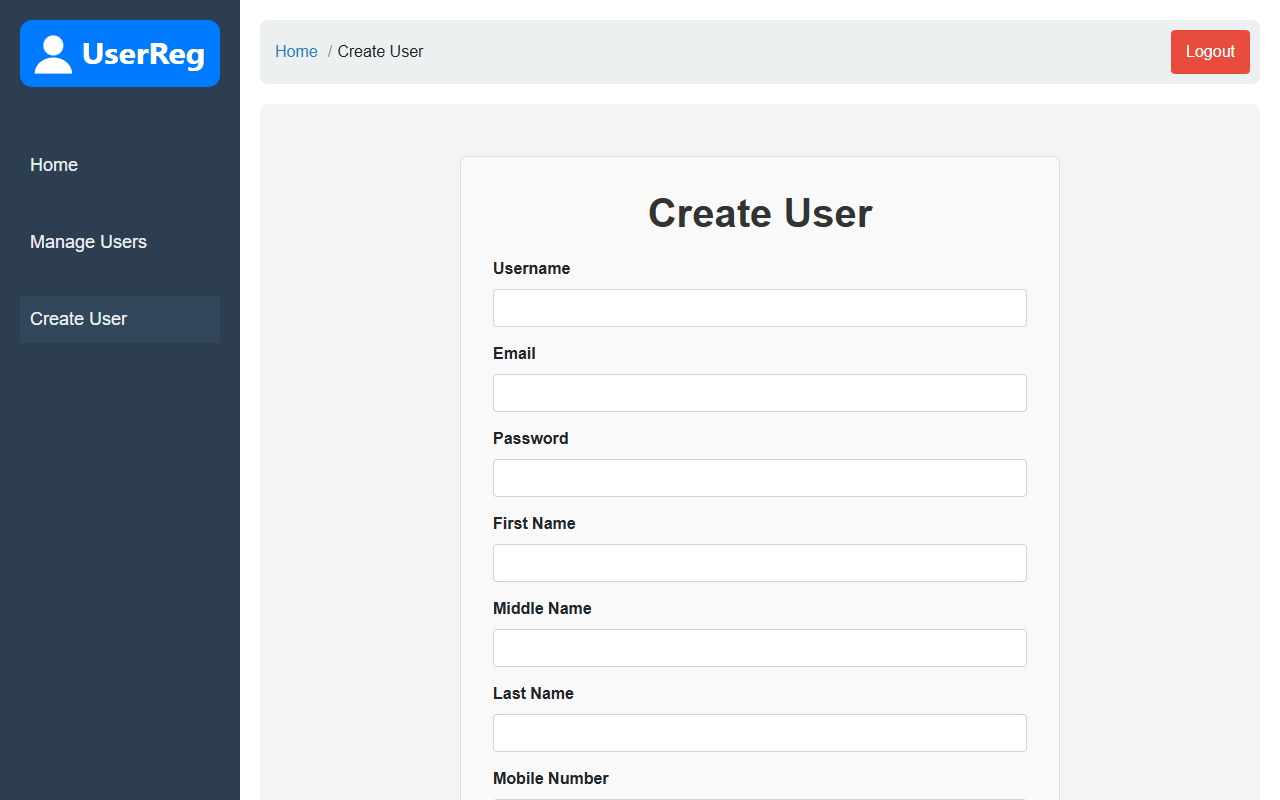Activate the First Name text box

point(760,563)
